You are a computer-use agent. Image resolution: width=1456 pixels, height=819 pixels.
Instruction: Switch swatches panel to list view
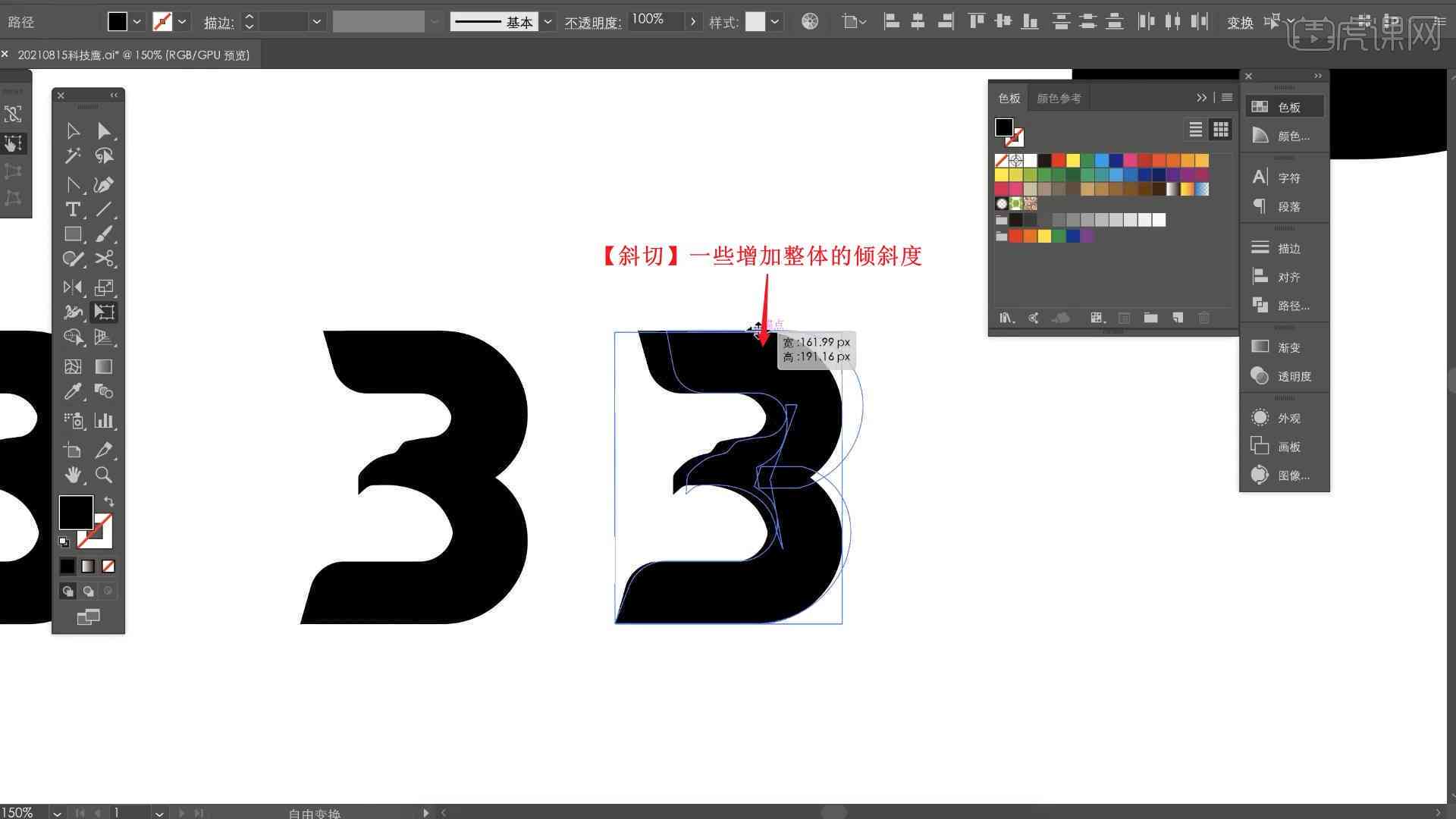coord(1196,130)
